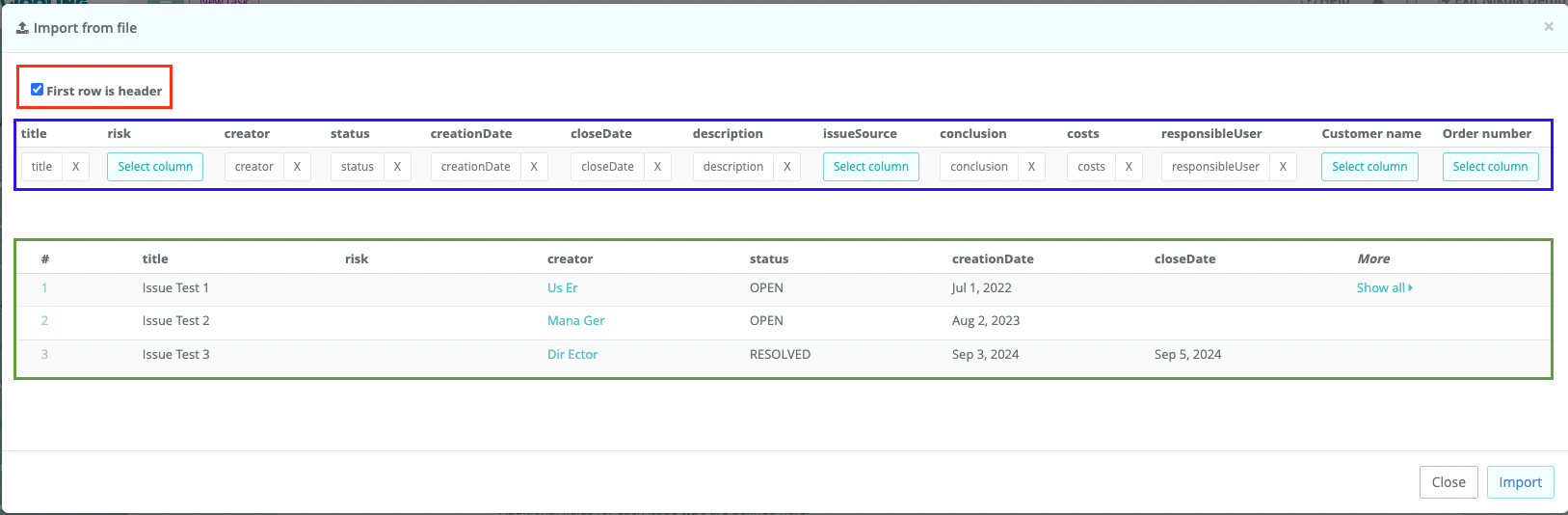This screenshot has width=1568, height=515.
Task: Click the mapped conclusion column button
Action: point(979,167)
